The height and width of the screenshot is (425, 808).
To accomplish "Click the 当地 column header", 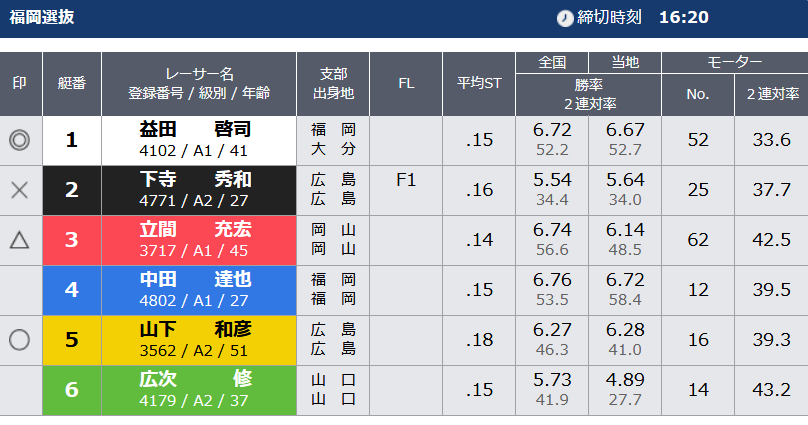I will 625,62.
